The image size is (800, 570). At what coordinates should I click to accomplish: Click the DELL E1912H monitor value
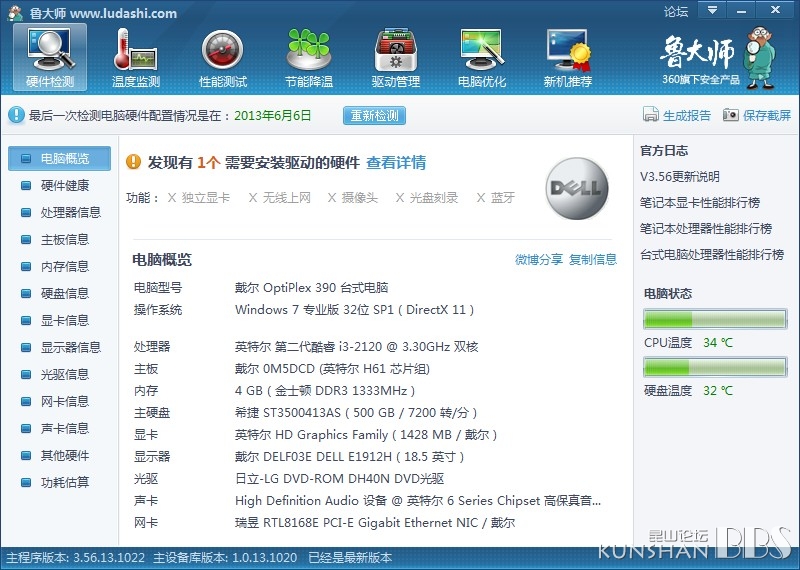point(349,457)
